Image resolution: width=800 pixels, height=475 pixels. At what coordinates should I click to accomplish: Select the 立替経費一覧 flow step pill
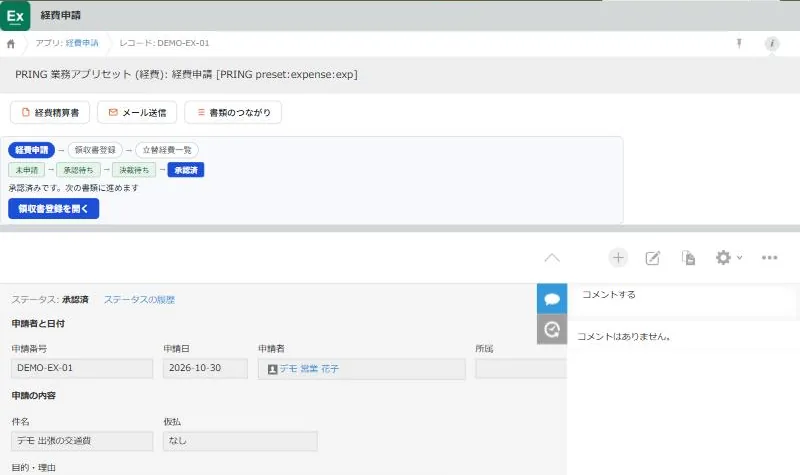coord(167,150)
